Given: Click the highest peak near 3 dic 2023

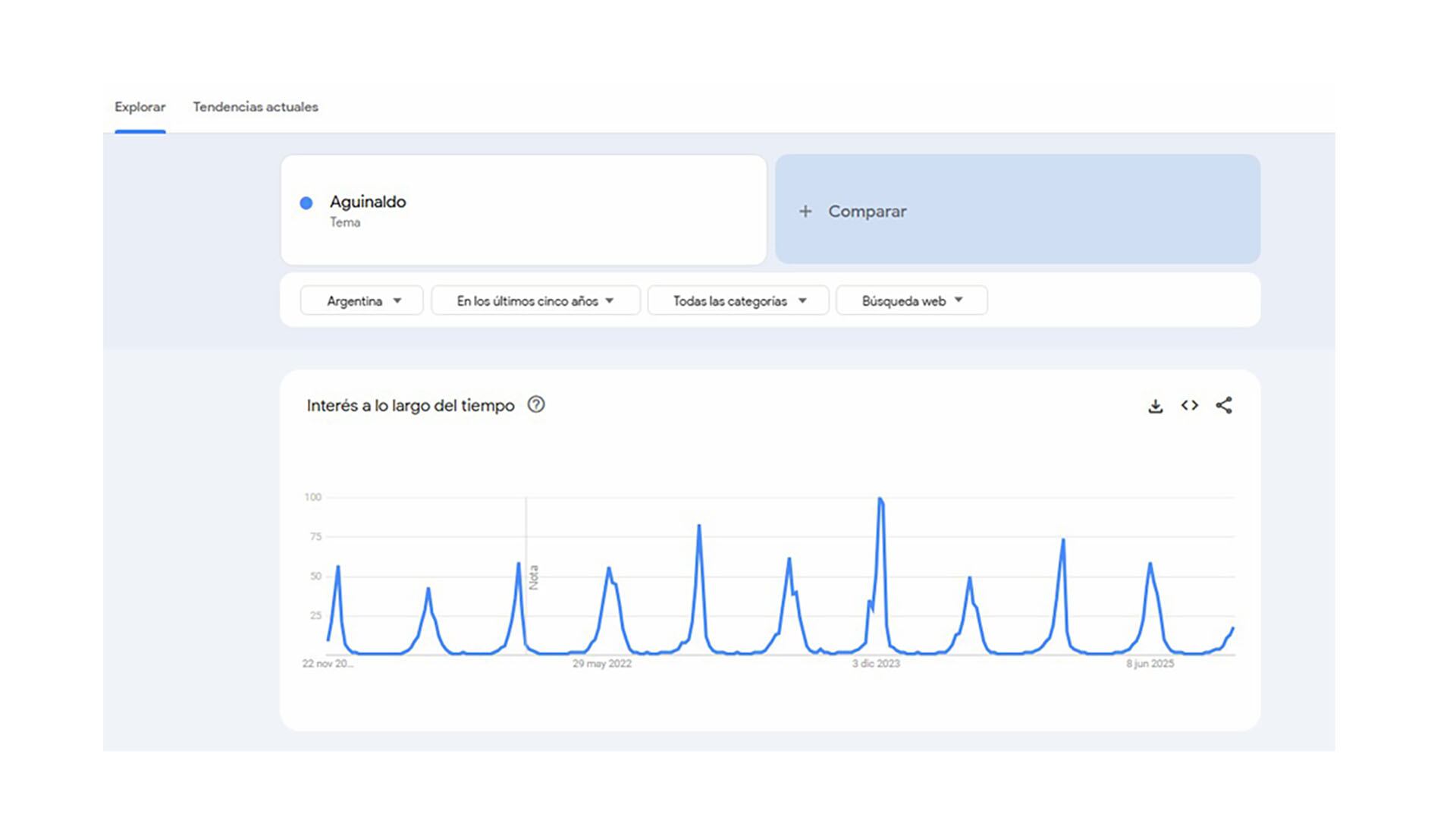Looking at the screenshot, I should pos(880,500).
